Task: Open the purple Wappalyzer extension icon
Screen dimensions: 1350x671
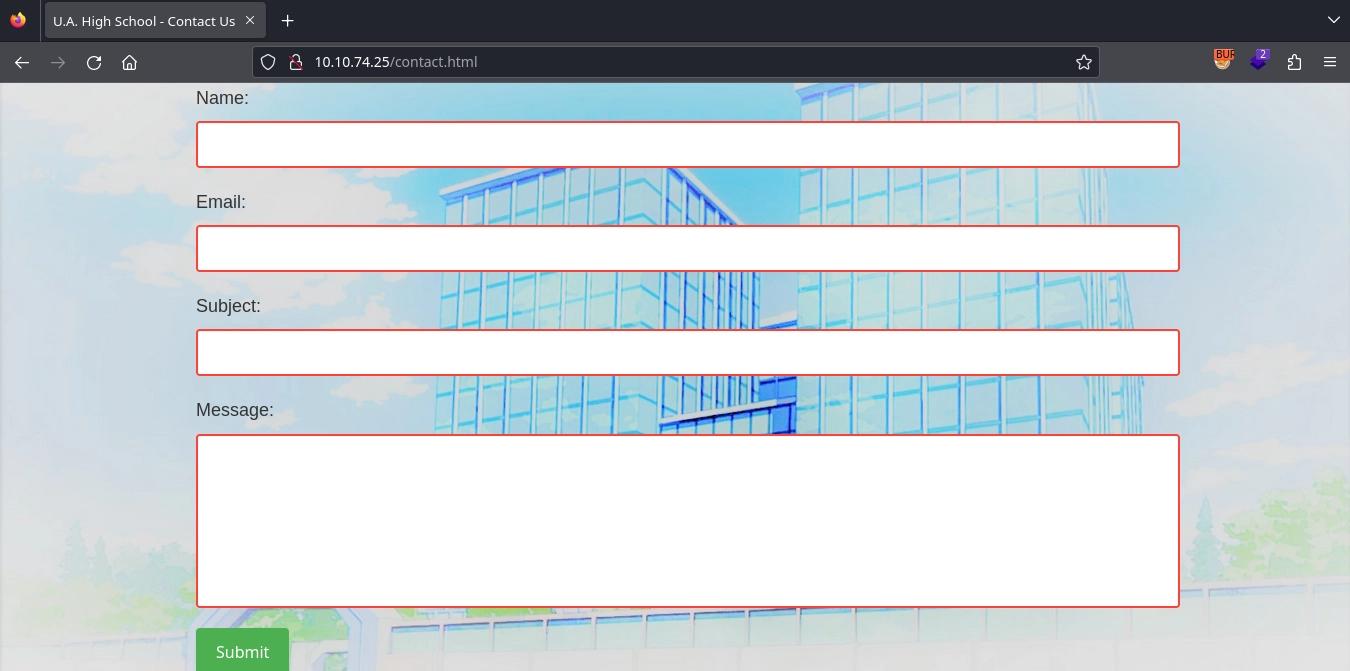Action: (1259, 61)
